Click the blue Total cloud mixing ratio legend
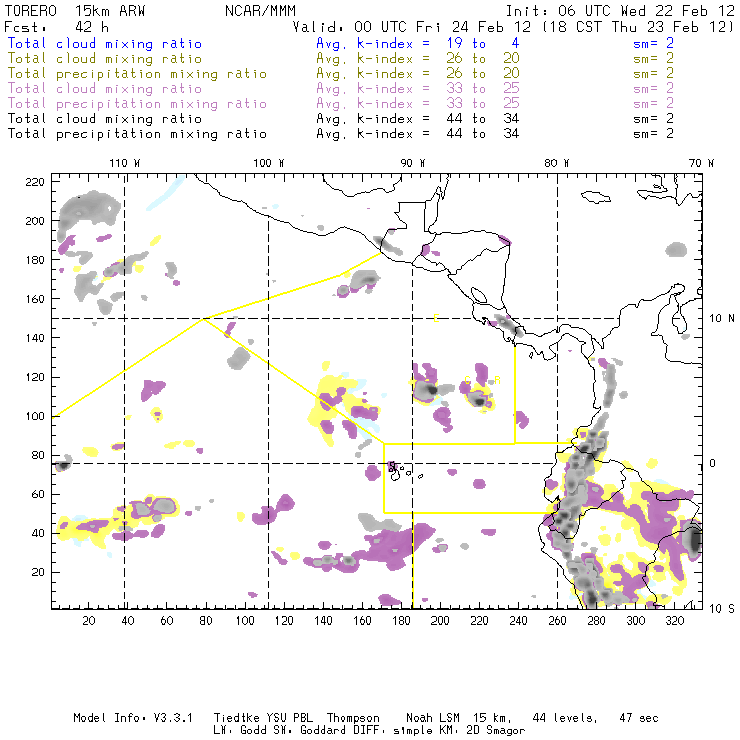This screenshot has height=740, width=740. click(104, 44)
